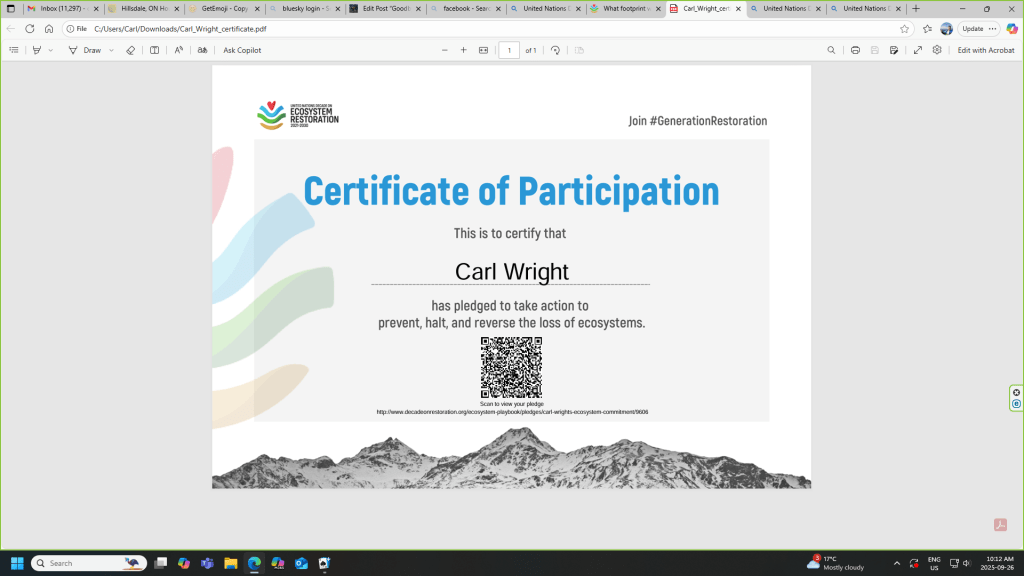Click the Rotate page icon
Screen dimensions: 1024x576
(x=555, y=50)
